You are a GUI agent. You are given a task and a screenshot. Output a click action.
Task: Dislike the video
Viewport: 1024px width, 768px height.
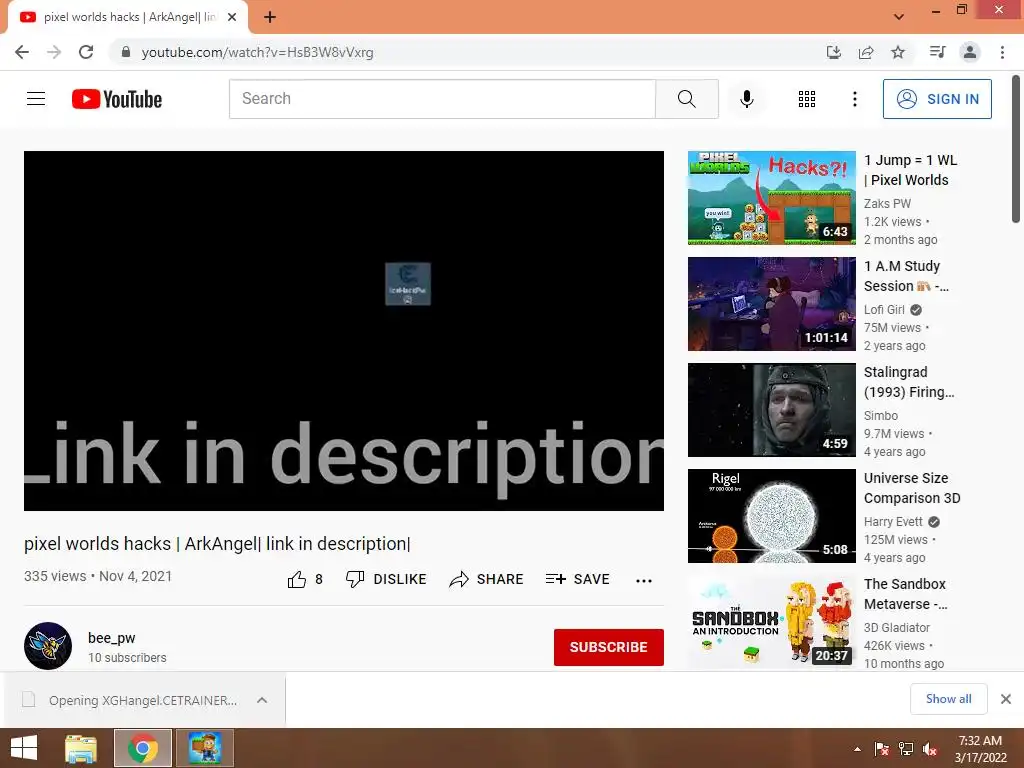coord(386,579)
